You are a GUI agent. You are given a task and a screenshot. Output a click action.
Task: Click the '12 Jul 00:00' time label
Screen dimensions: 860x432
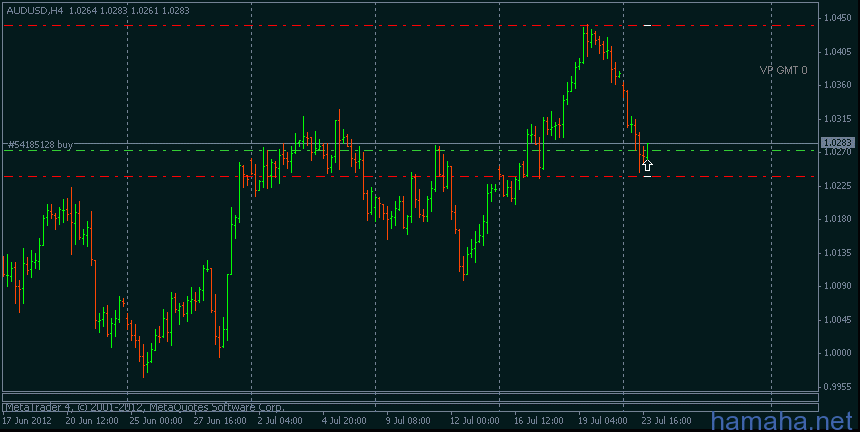474,420
